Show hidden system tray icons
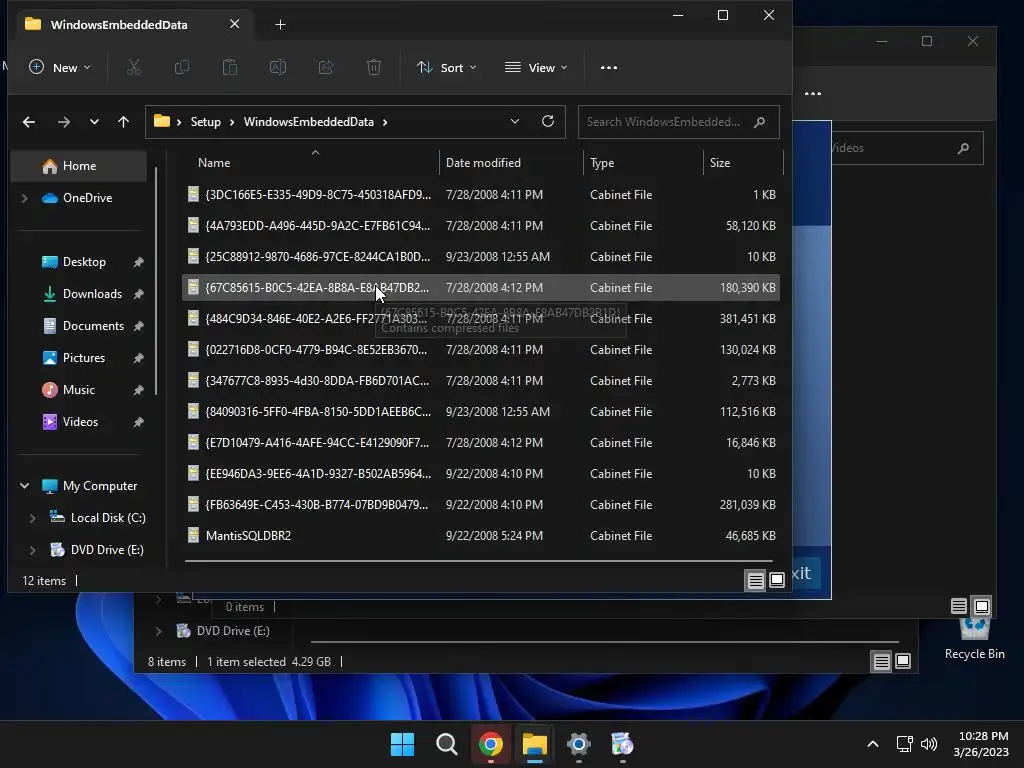Viewport: 1024px width, 768px height. [872, 744]
